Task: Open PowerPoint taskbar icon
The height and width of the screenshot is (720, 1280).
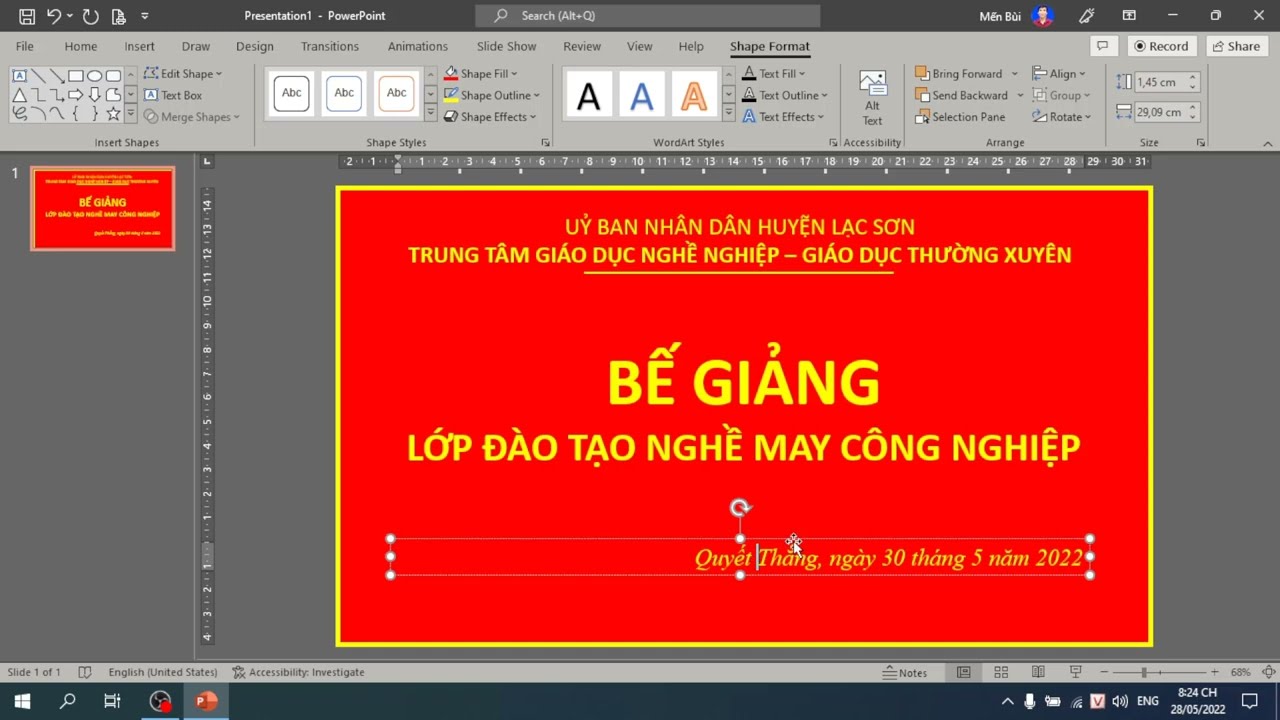Action: click(x=206, y=701)
